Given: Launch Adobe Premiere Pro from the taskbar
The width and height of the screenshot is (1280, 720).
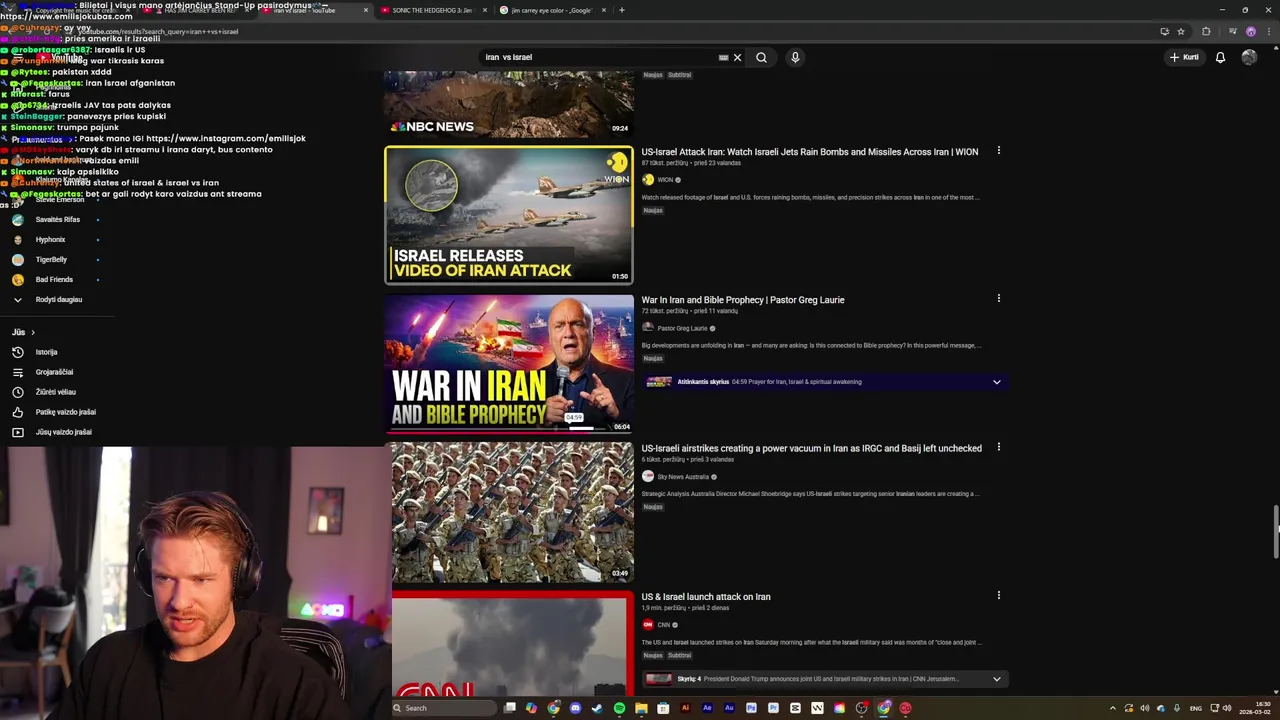Looking at the screenshot, I should pos(773,708).
